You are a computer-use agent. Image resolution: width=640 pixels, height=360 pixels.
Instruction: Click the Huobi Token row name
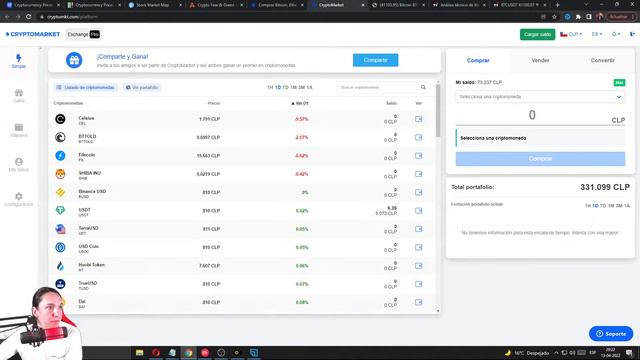point(91,265)
